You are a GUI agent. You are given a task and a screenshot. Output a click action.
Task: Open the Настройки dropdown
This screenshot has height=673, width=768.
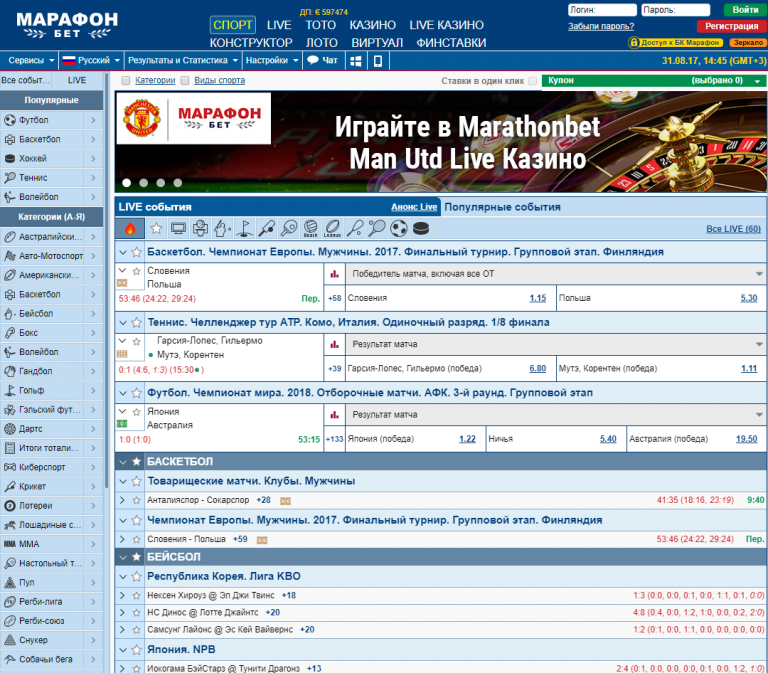272,60
